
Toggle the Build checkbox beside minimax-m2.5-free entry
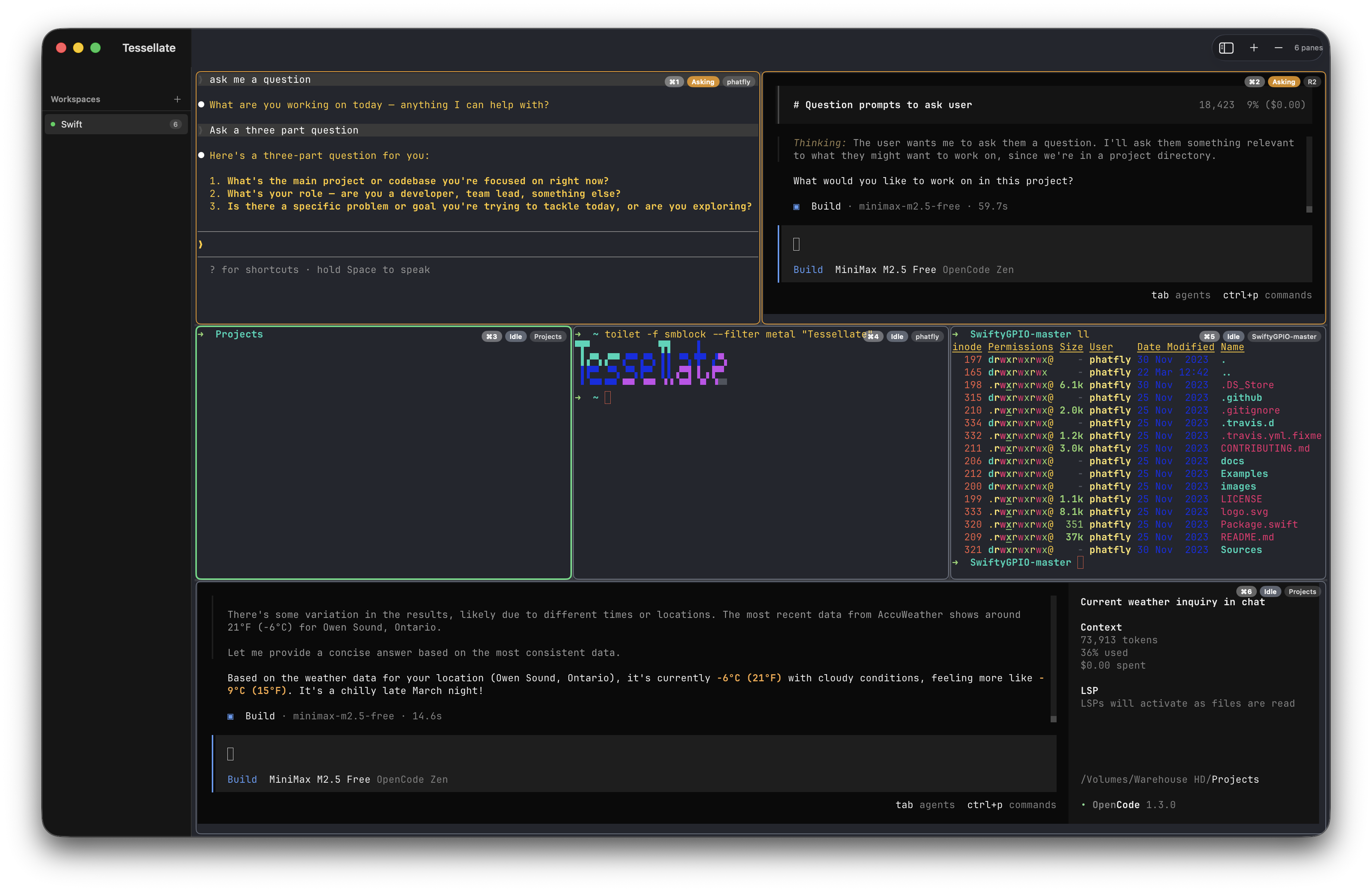[x=230, y=716]
